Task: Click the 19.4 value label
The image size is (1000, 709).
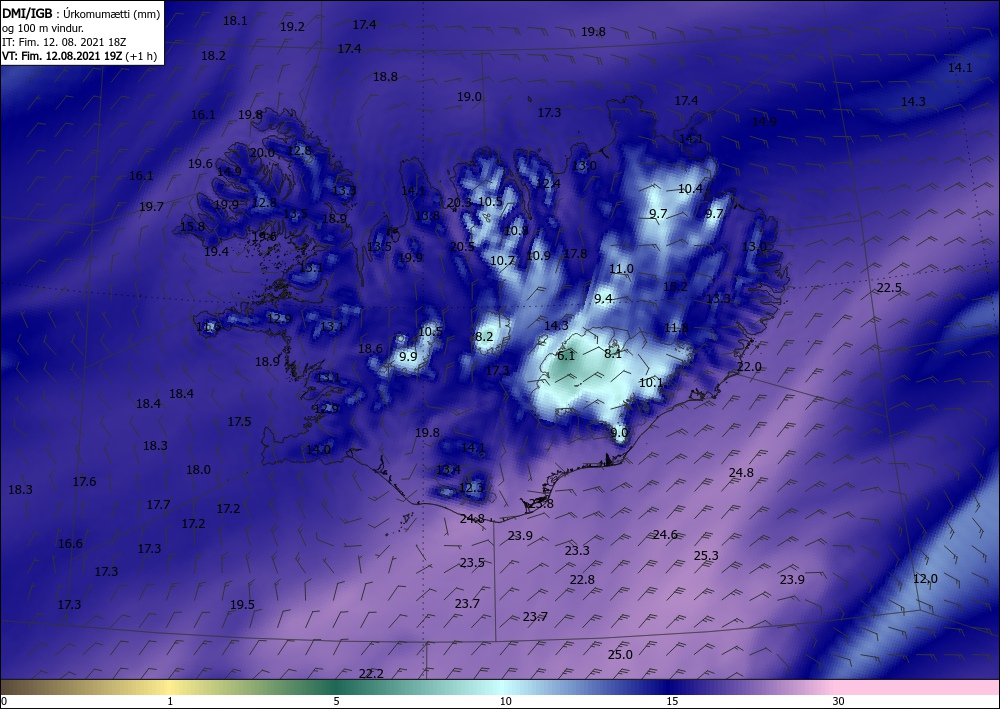Action: (216, 251)
